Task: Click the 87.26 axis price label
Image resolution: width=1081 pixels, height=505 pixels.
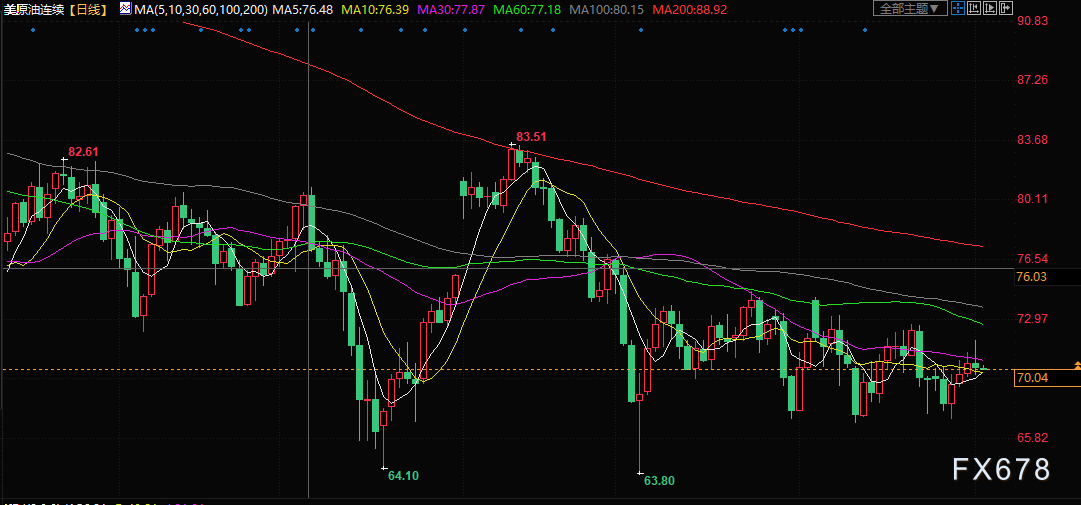Action: (x=1033, y=80)
